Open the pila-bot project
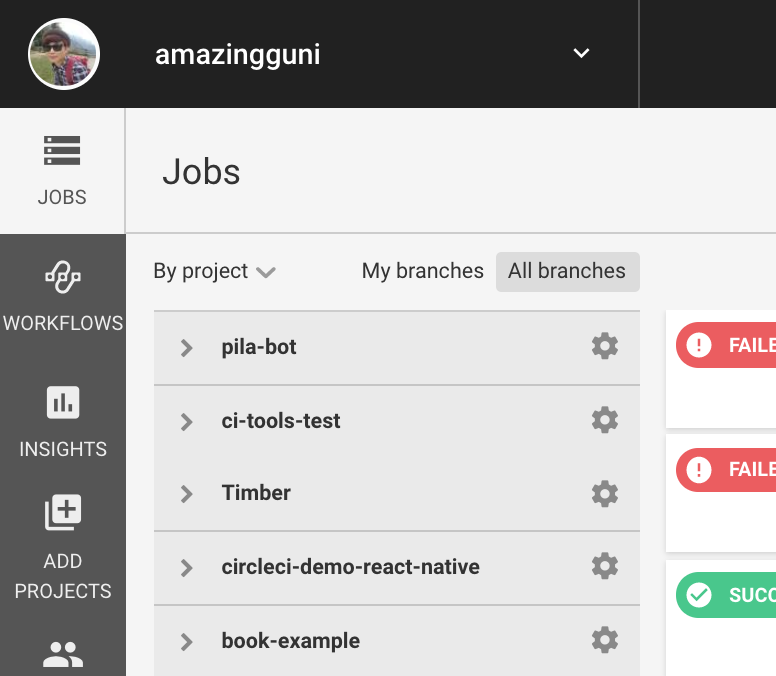 click(x=259, y=347)
